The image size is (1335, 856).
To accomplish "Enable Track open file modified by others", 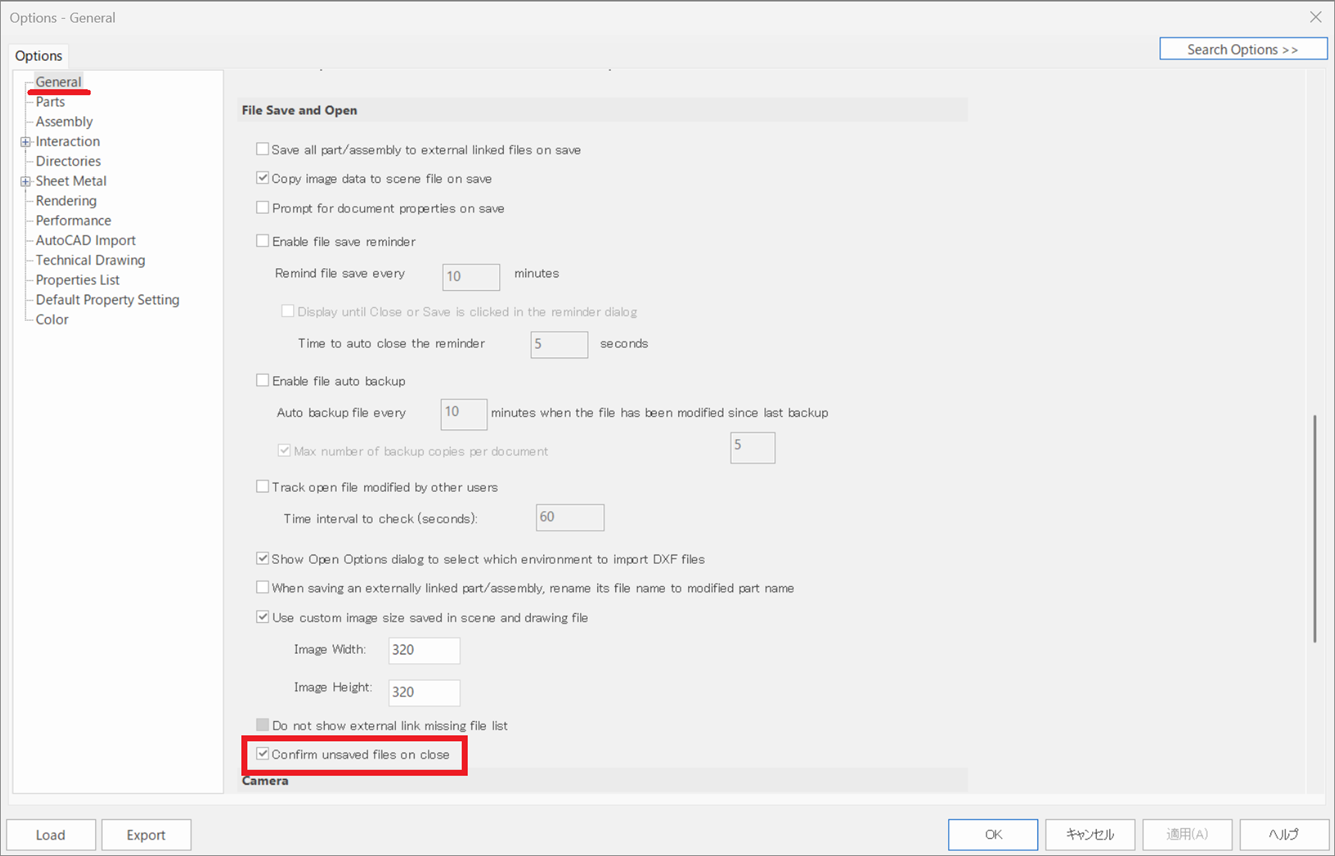I will 263,487.
